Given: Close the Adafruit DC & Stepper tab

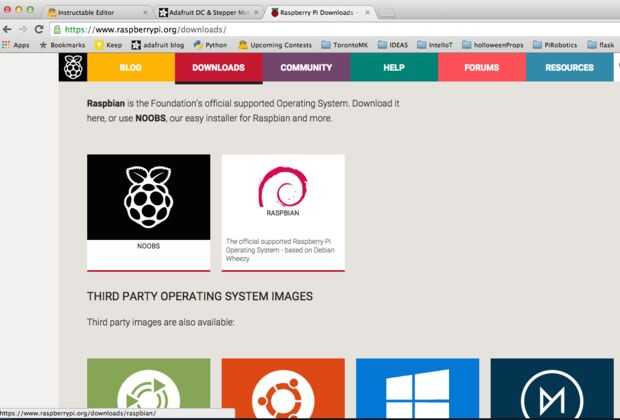Looking at the screenshot, I should pyautogui.click(x=256, y=13).
